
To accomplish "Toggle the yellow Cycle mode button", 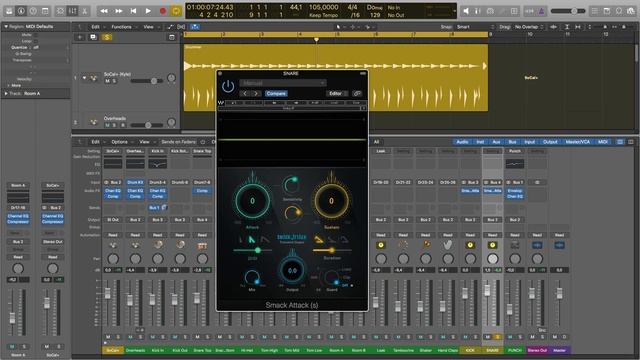I will (x=176, y=11).
